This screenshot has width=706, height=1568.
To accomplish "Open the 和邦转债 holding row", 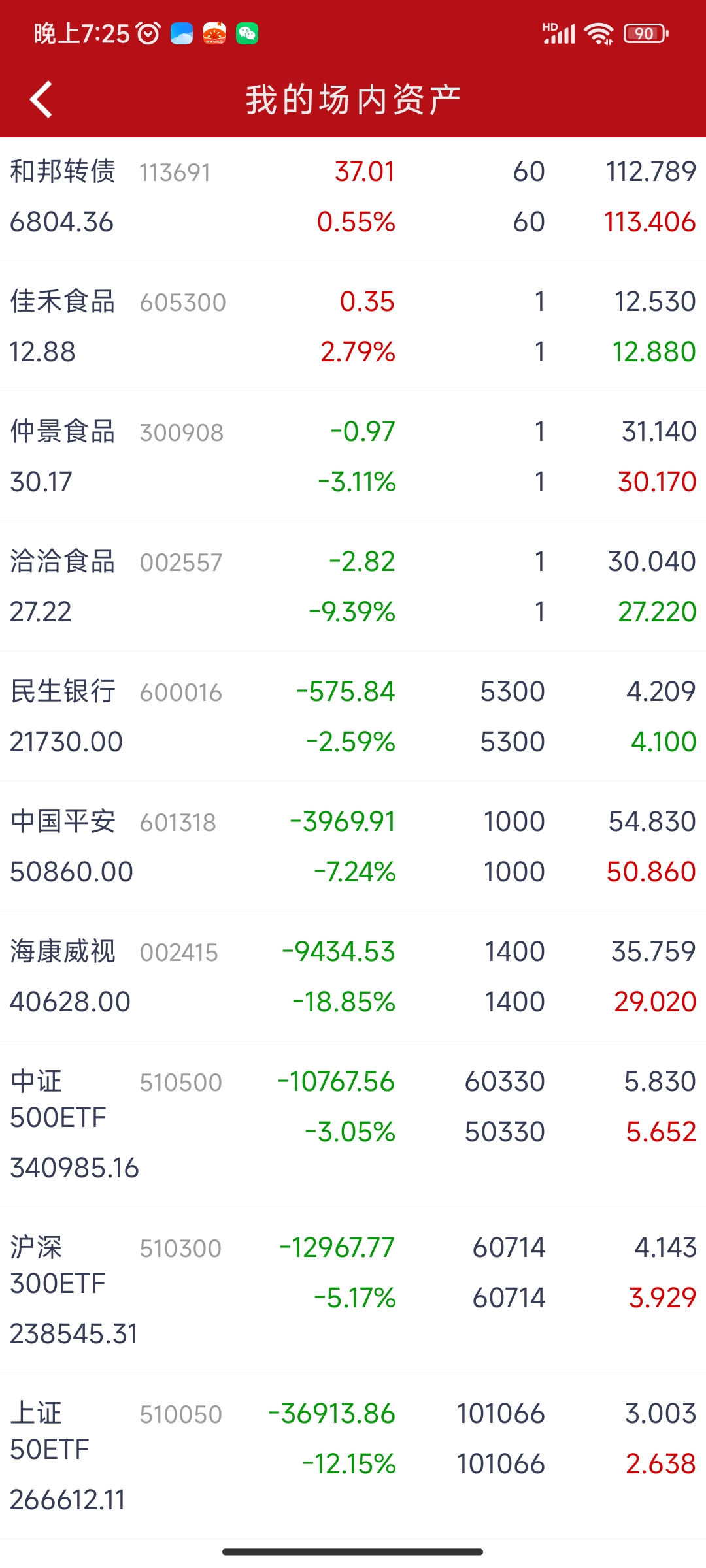I will [x=353, y=197].
